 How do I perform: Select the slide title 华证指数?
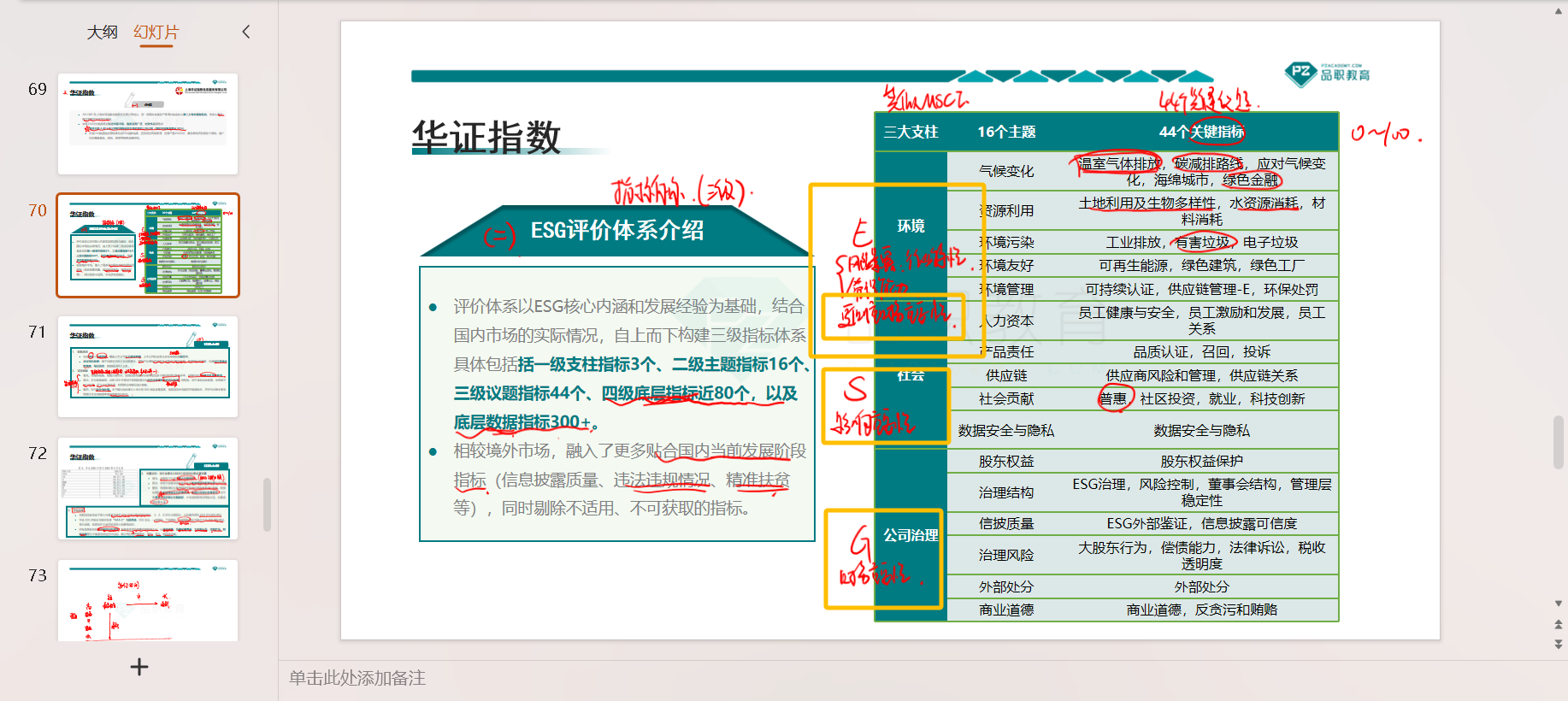[x=486, y=137]
